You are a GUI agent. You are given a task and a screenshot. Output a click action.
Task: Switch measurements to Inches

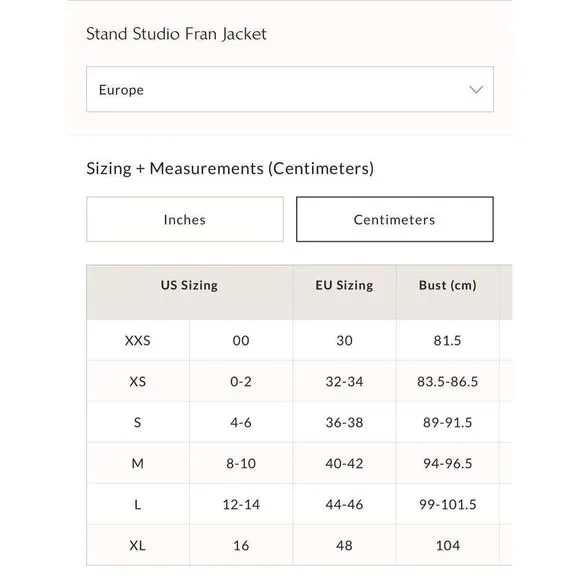[185, 219]
